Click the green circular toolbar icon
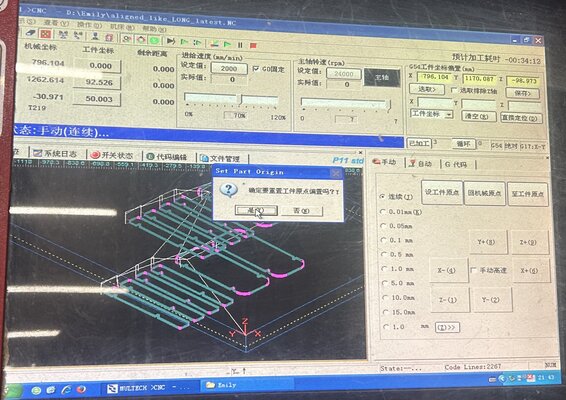This screenshot has width=566, height=400. 154,40
